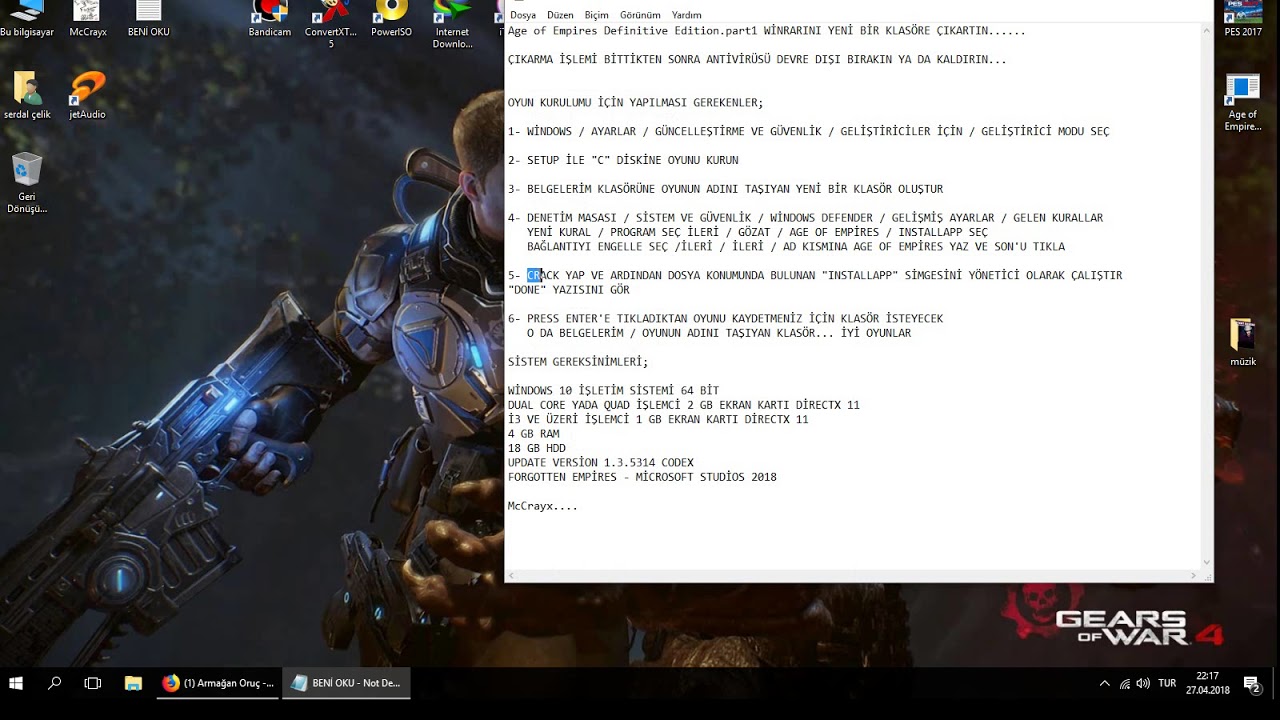Open the Dosya menu in Notepad

click(522, 15)
